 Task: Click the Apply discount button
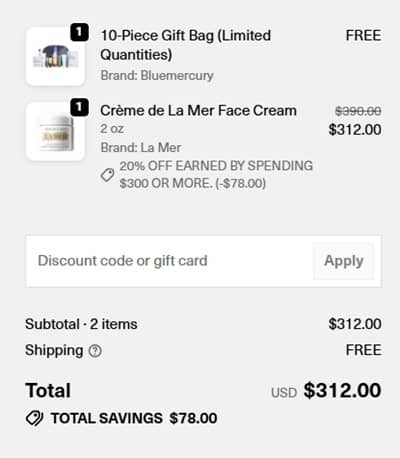(344, 261)
